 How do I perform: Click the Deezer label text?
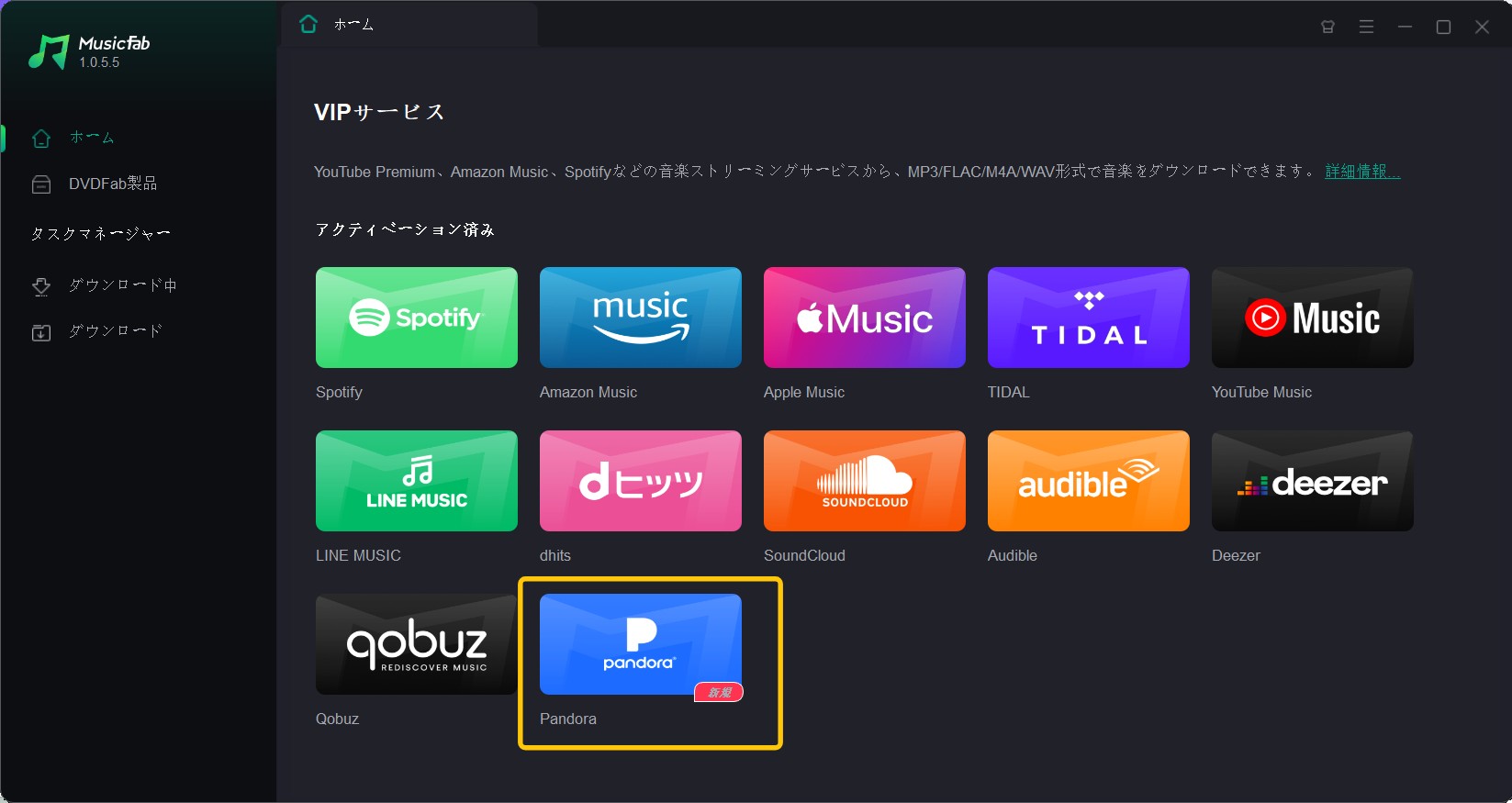1236,555
